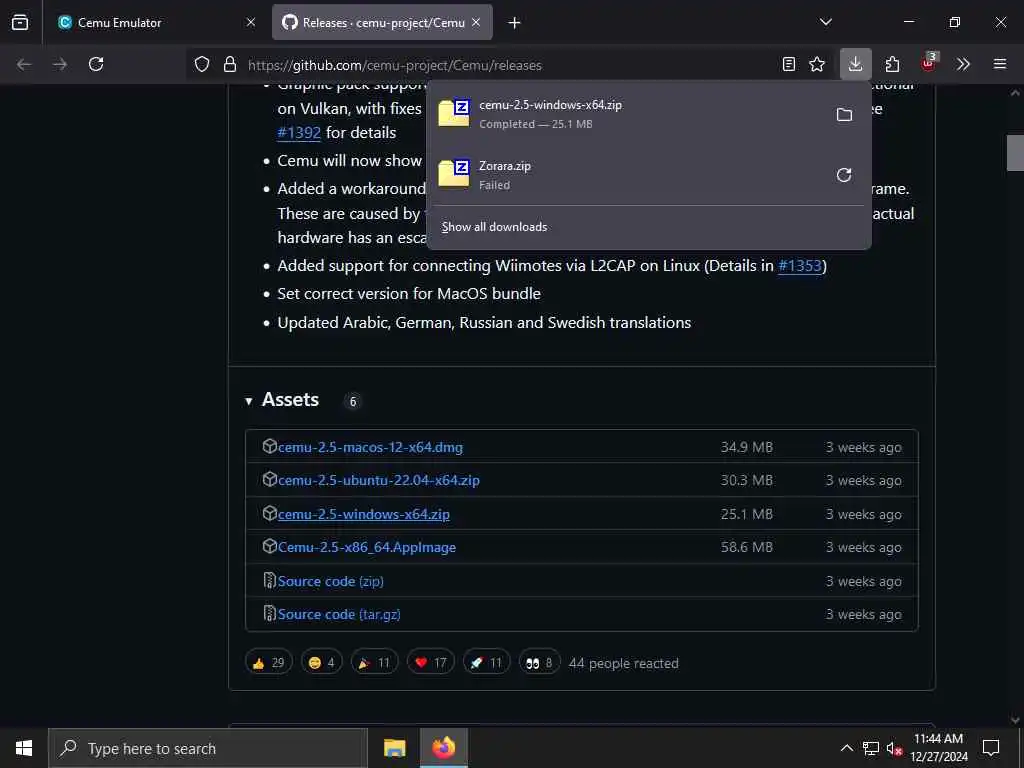The height and width of the screenshot is (768, 1024).
Task: Add eyes reaction showing 8
Action: [x=539, y=663]
